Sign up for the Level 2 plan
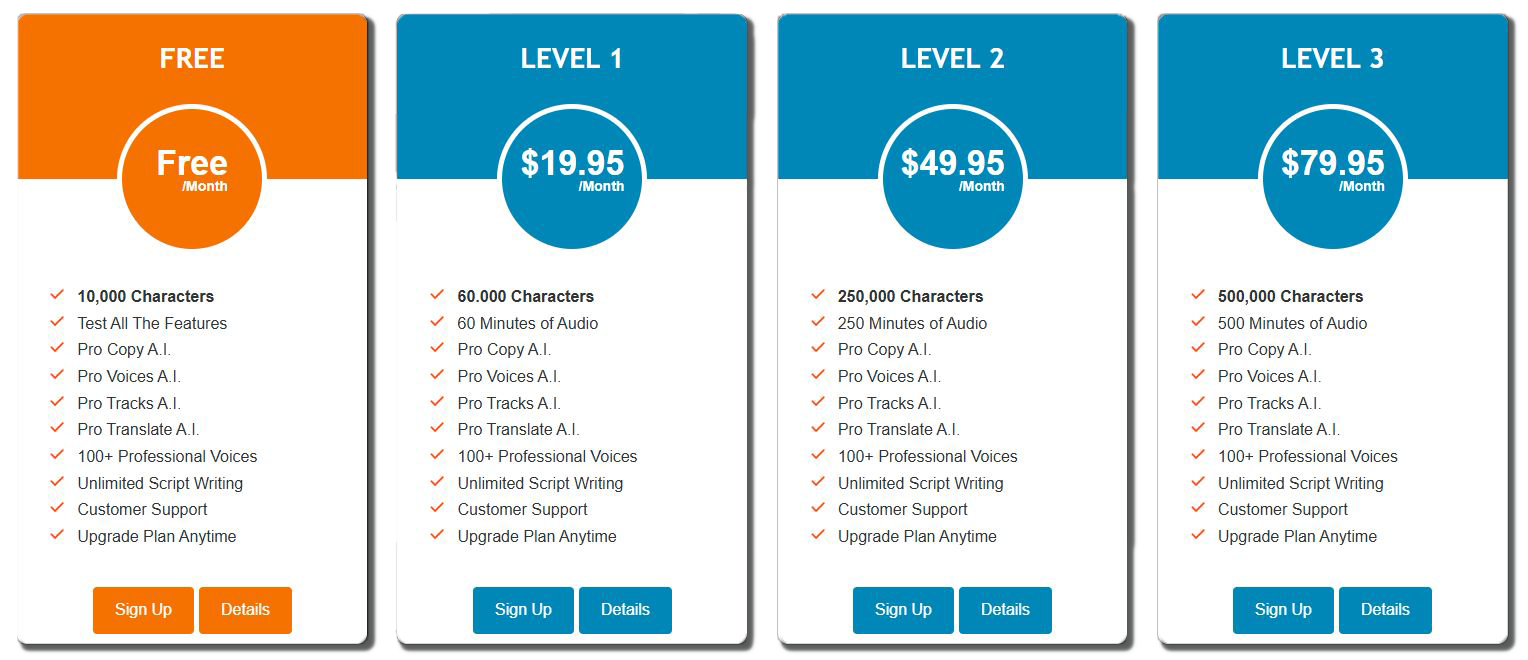The image size is (1528, 660). [x=903, y=610]
